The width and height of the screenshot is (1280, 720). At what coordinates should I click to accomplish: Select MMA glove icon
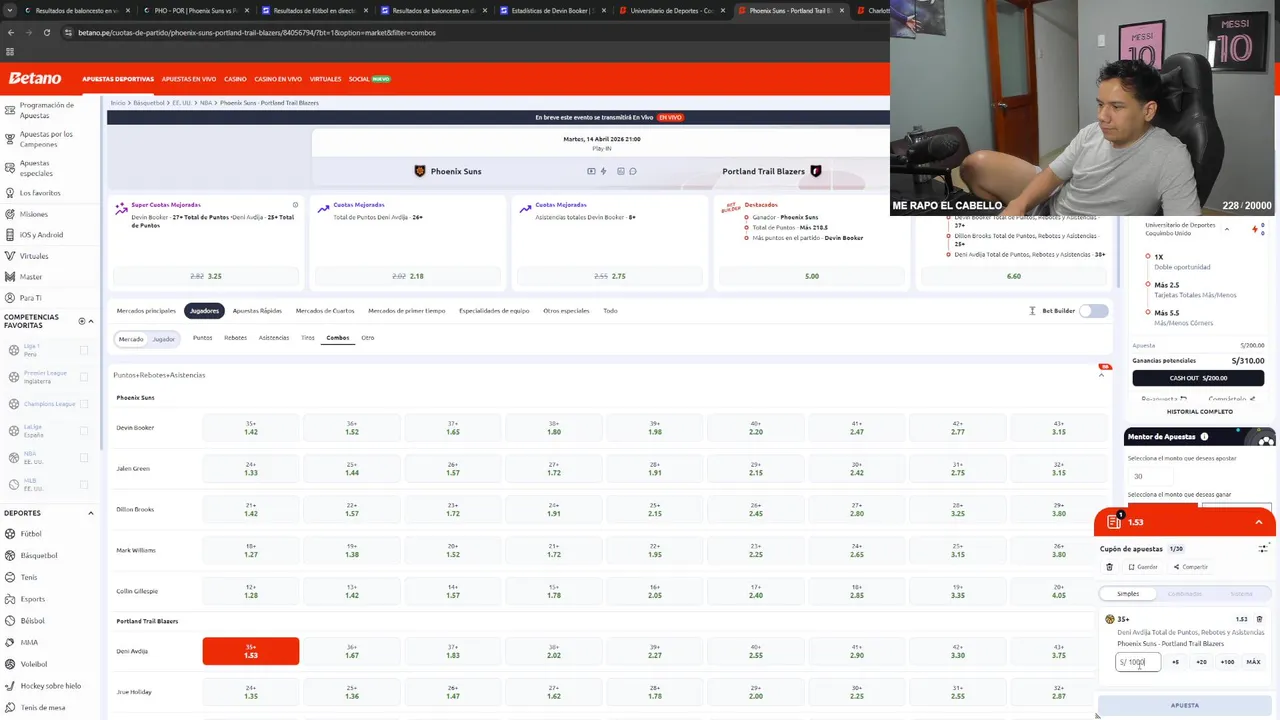pyautogui.click(x=9, y=642)
